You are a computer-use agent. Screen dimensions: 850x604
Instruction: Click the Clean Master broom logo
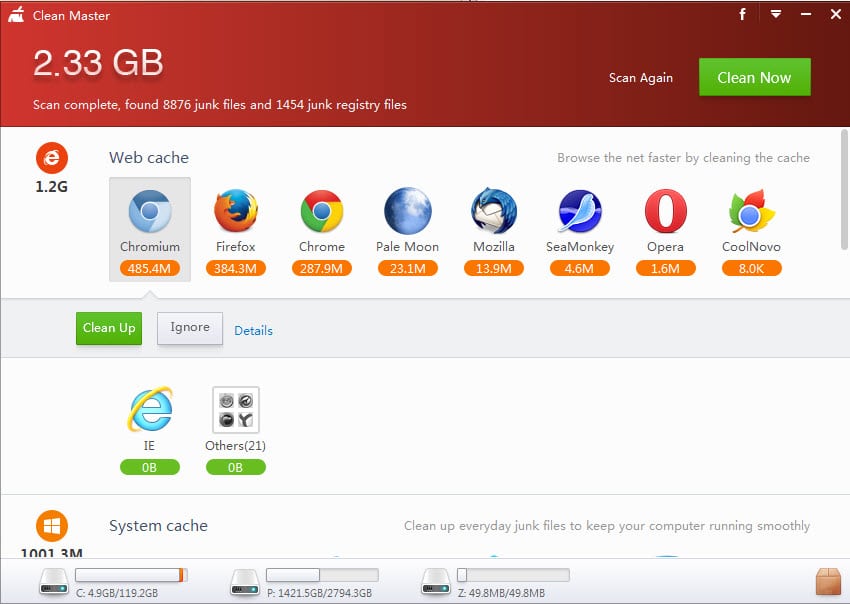[16, 15]
